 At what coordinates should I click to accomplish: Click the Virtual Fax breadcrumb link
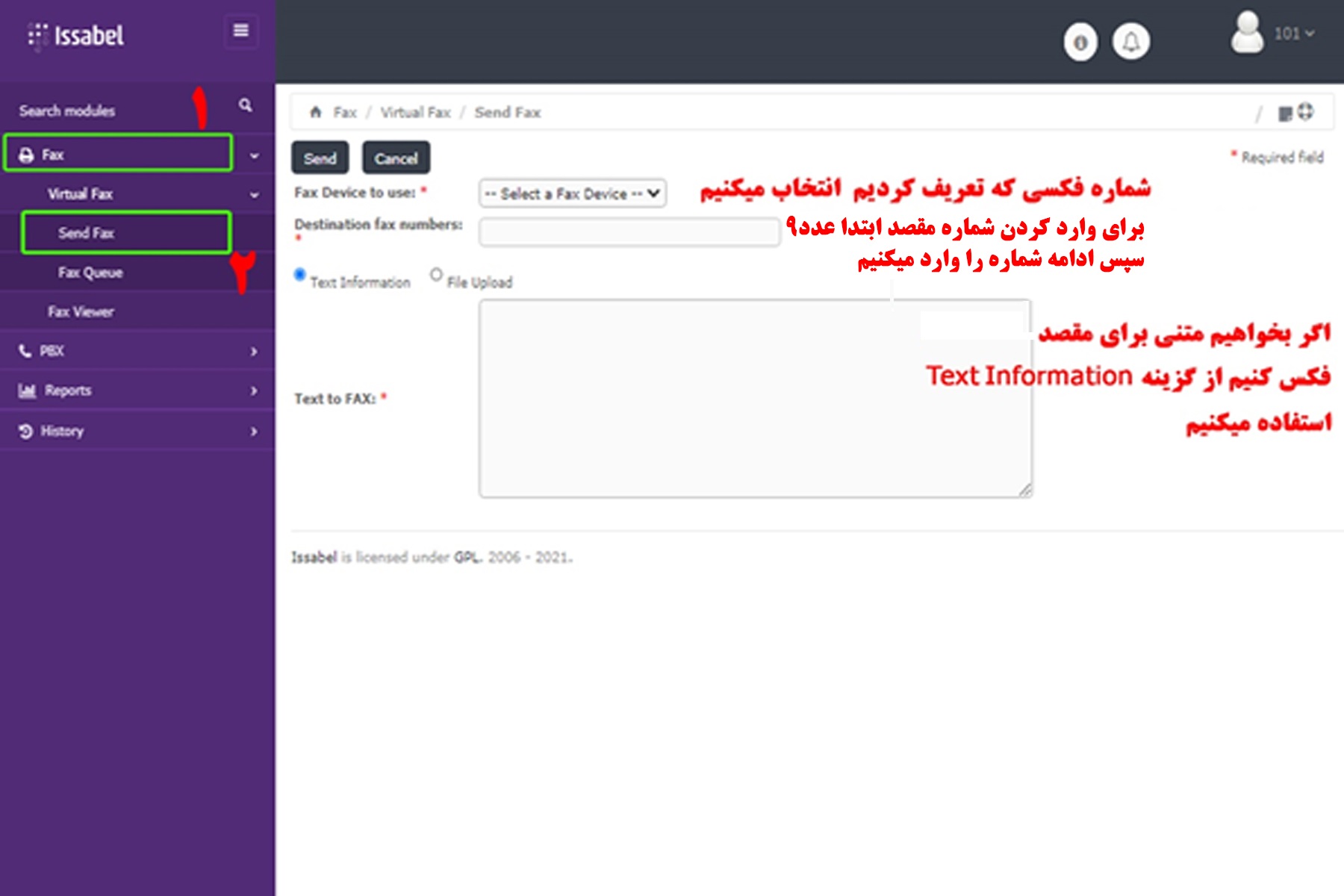pos(415,113)
